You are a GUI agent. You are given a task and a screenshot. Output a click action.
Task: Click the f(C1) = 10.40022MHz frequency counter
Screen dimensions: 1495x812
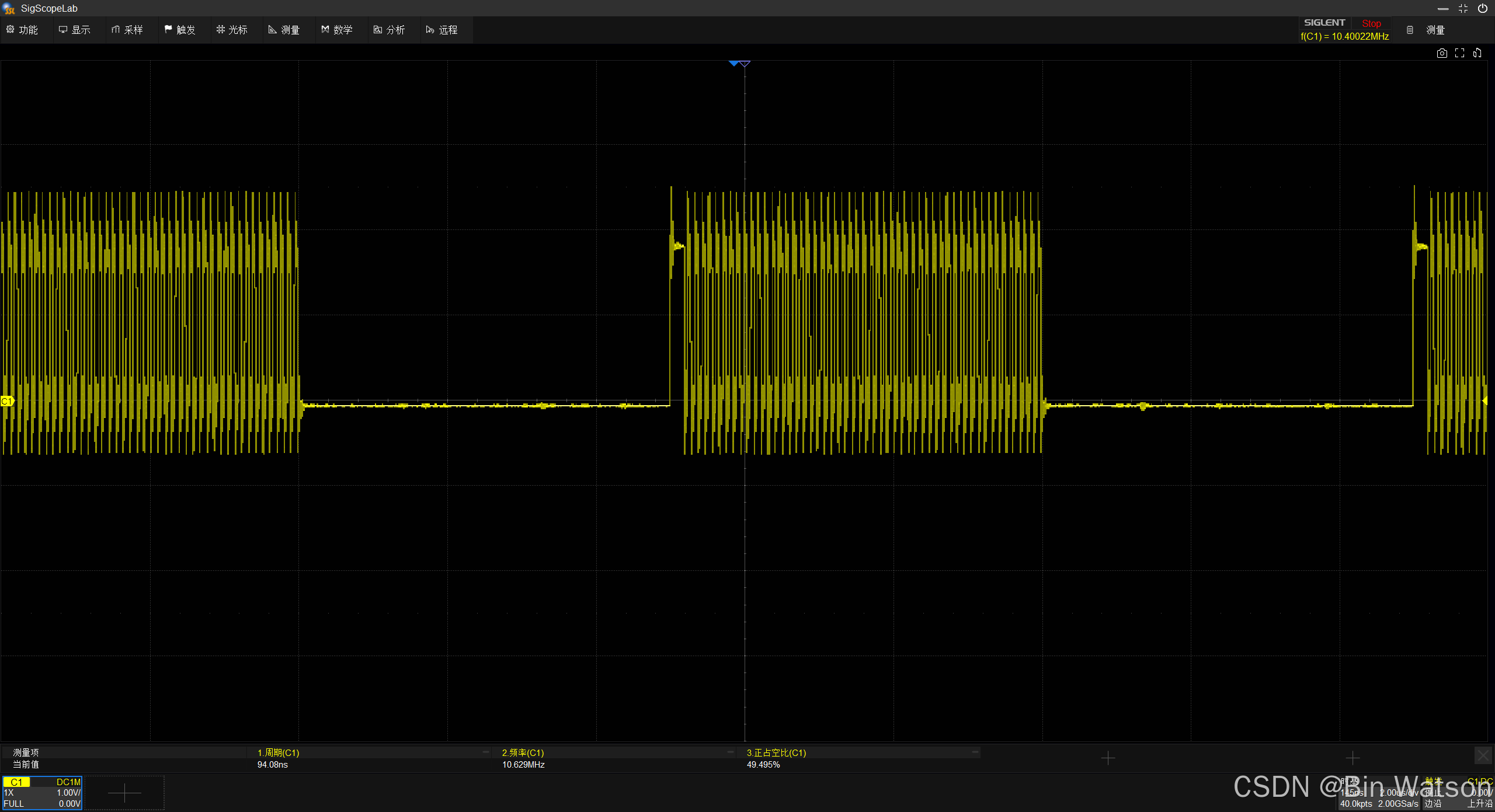pyautogui.click(x=1344, y=36)
